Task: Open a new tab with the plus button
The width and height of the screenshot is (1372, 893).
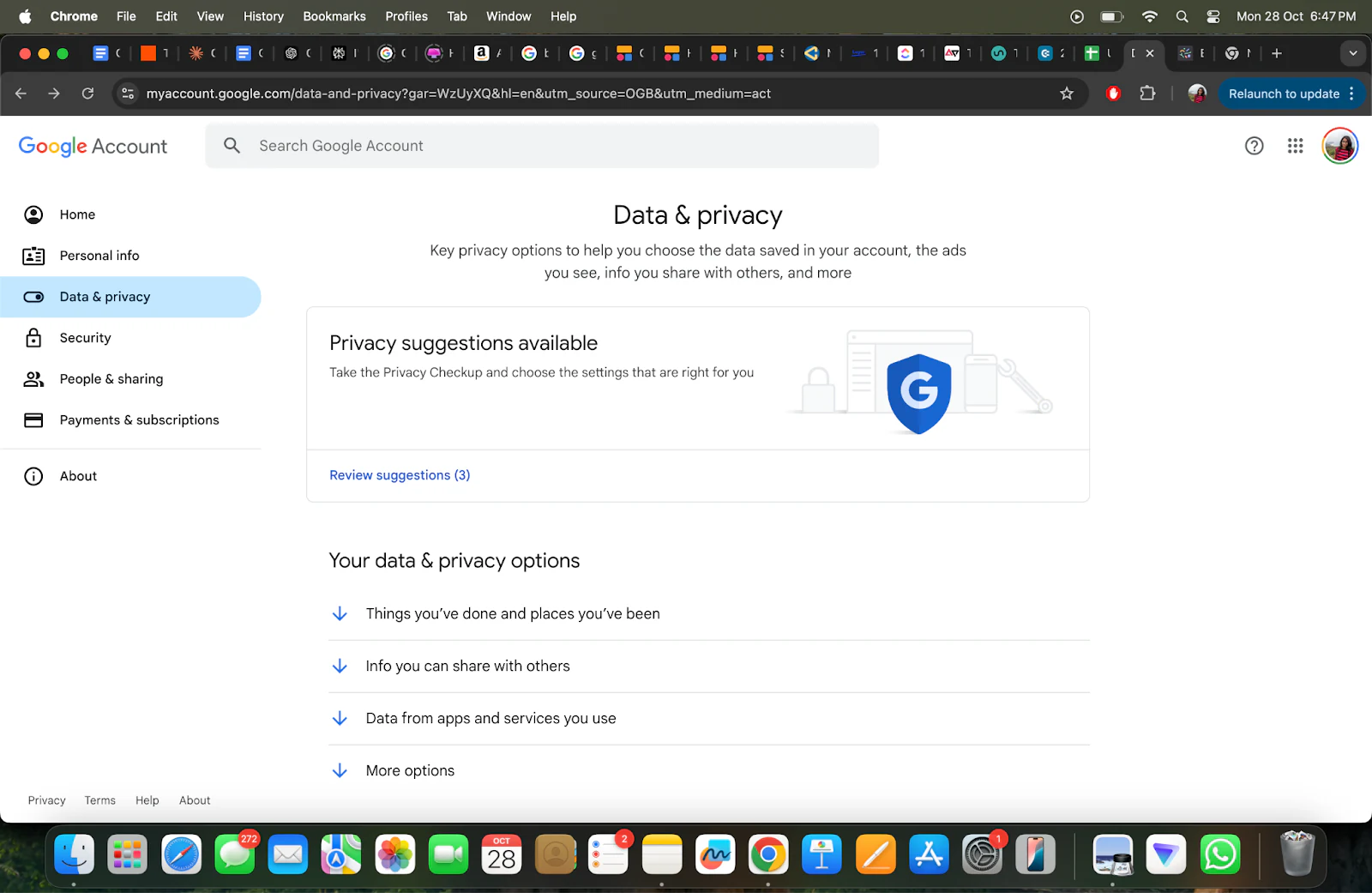Action: pos(1277,53)
